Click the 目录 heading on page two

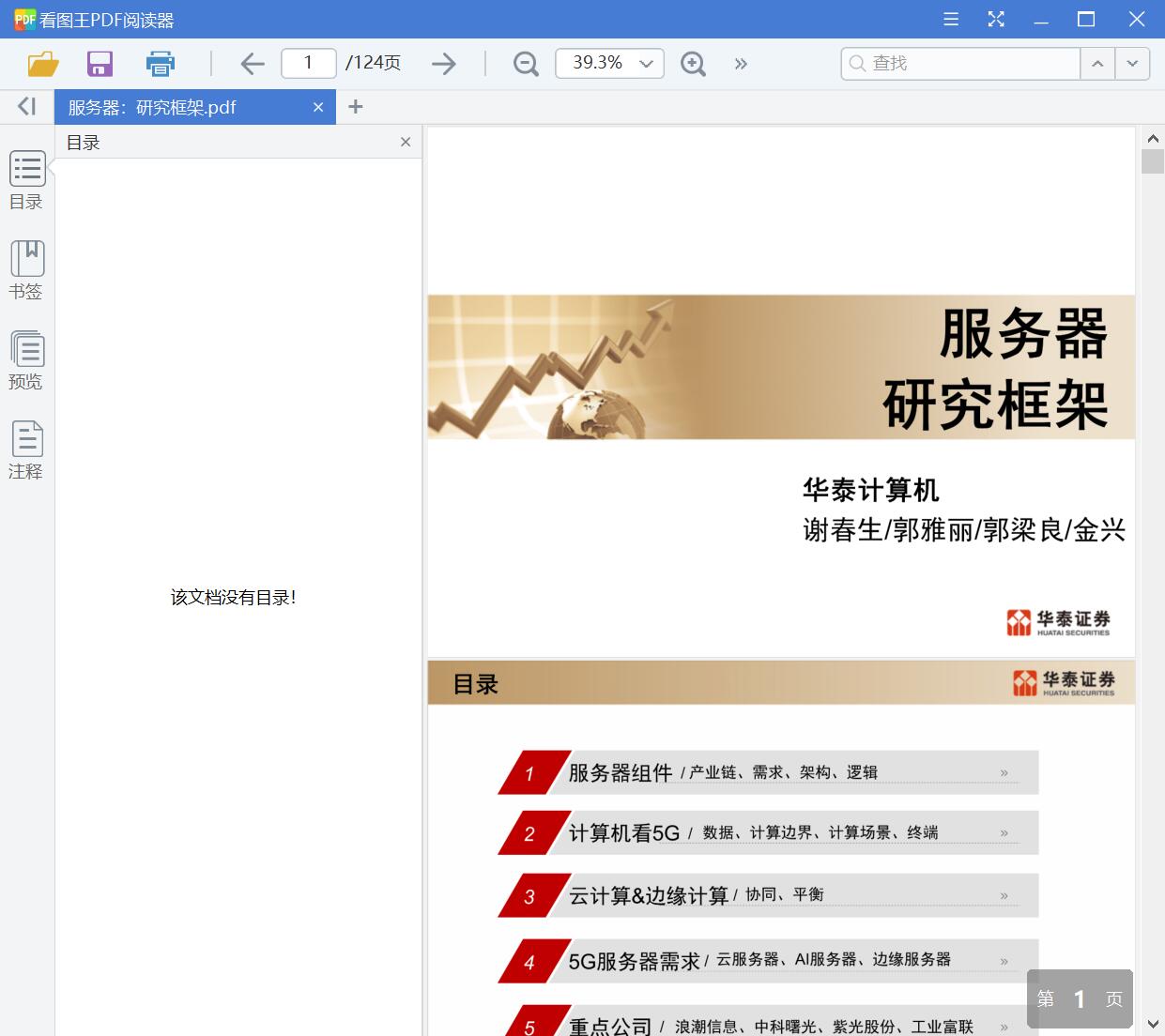click(x=475, y=684)
